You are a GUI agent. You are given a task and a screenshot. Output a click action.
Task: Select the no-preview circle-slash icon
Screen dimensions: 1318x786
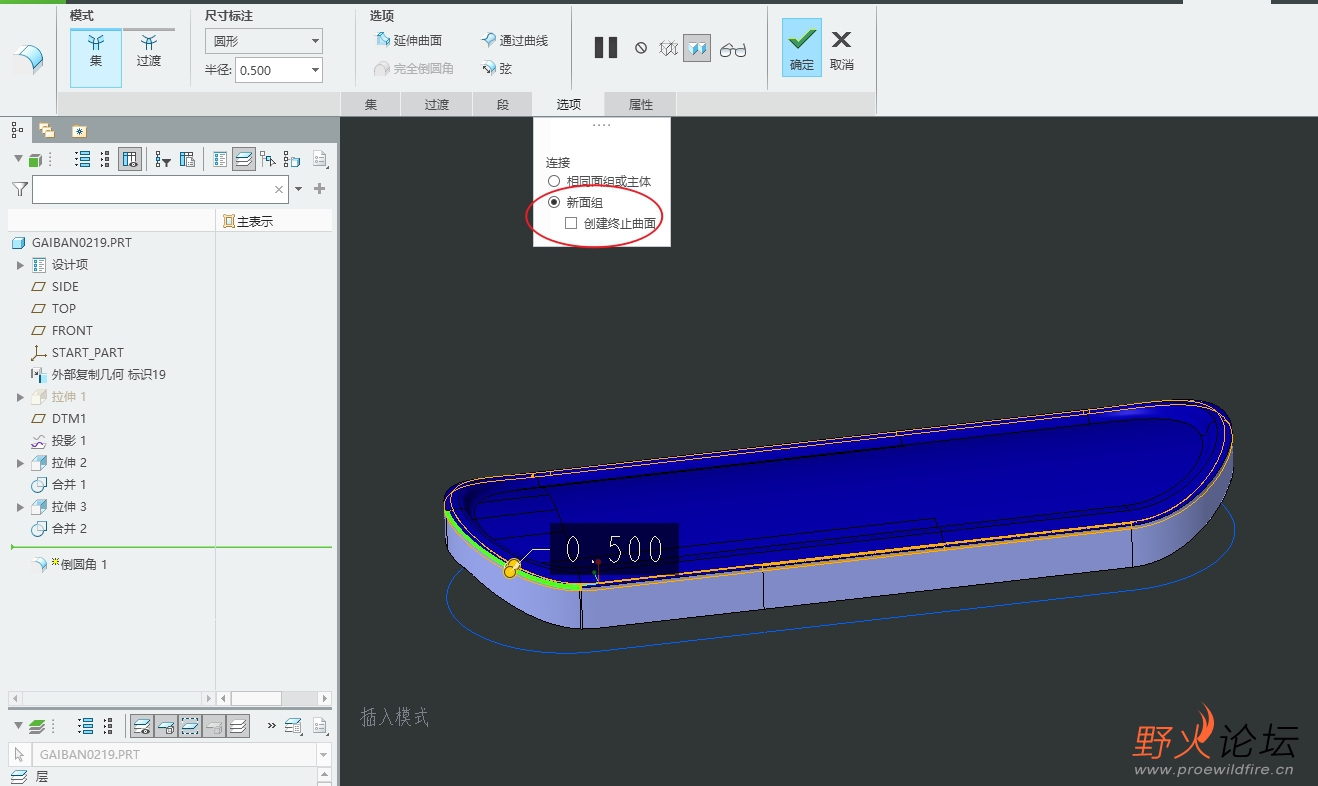pos(641,48)
